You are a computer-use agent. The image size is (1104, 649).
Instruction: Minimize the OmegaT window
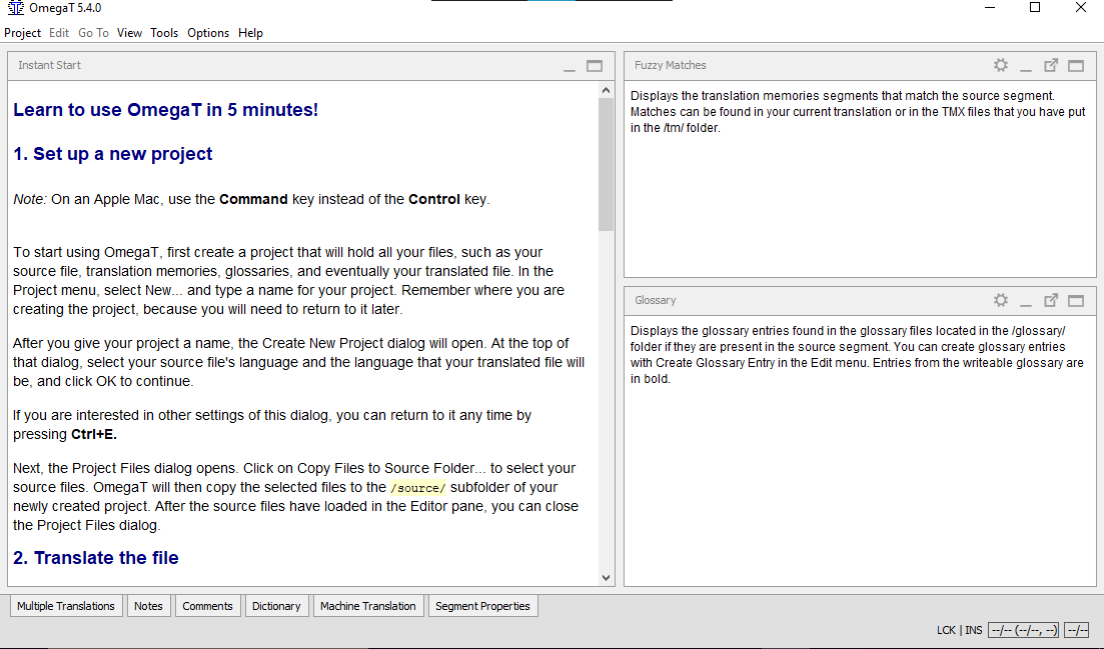[990, 8]
